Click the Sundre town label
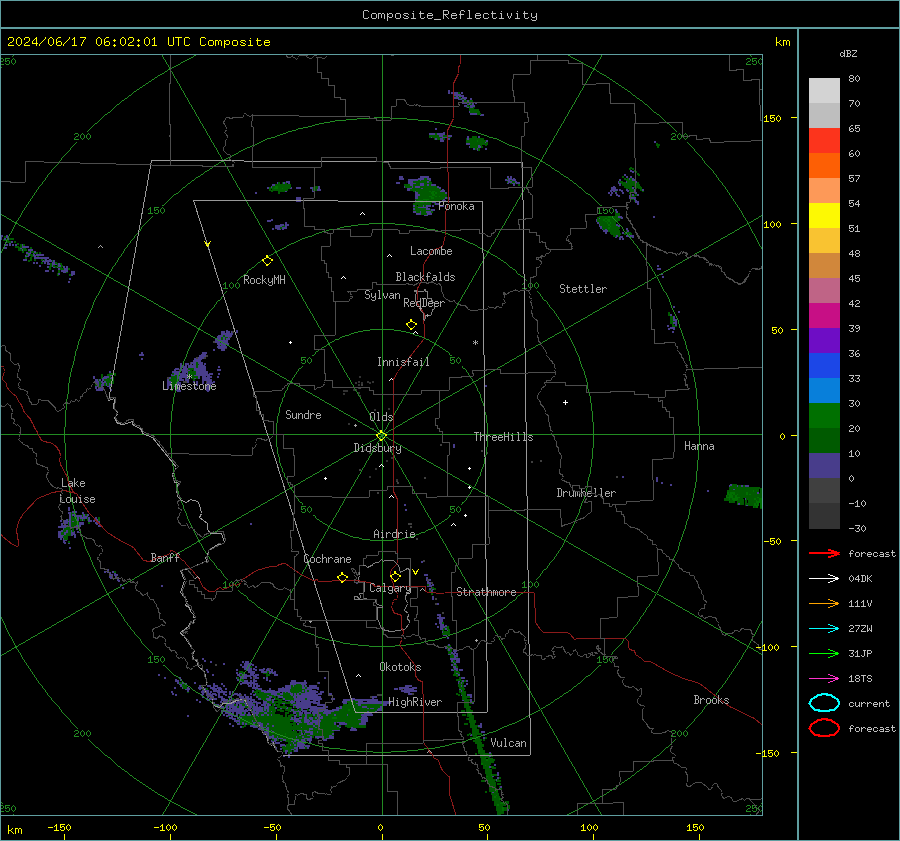This screenshot has height=841, width=900. click(303, 414)
